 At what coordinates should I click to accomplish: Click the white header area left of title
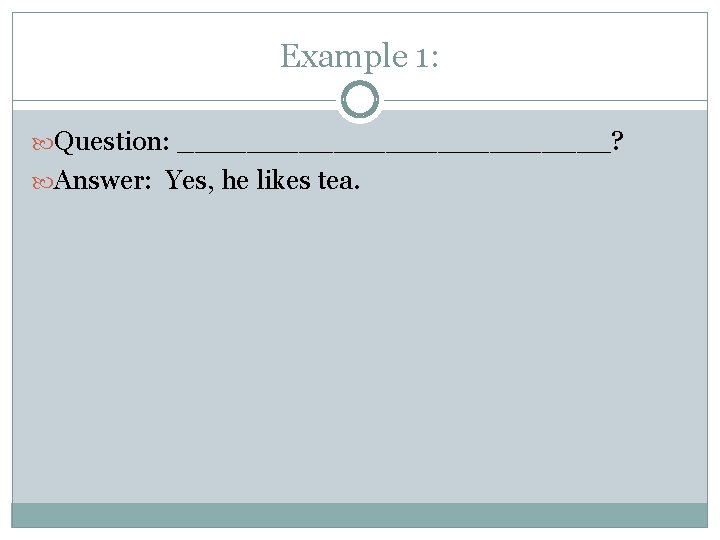coord(140,56)
